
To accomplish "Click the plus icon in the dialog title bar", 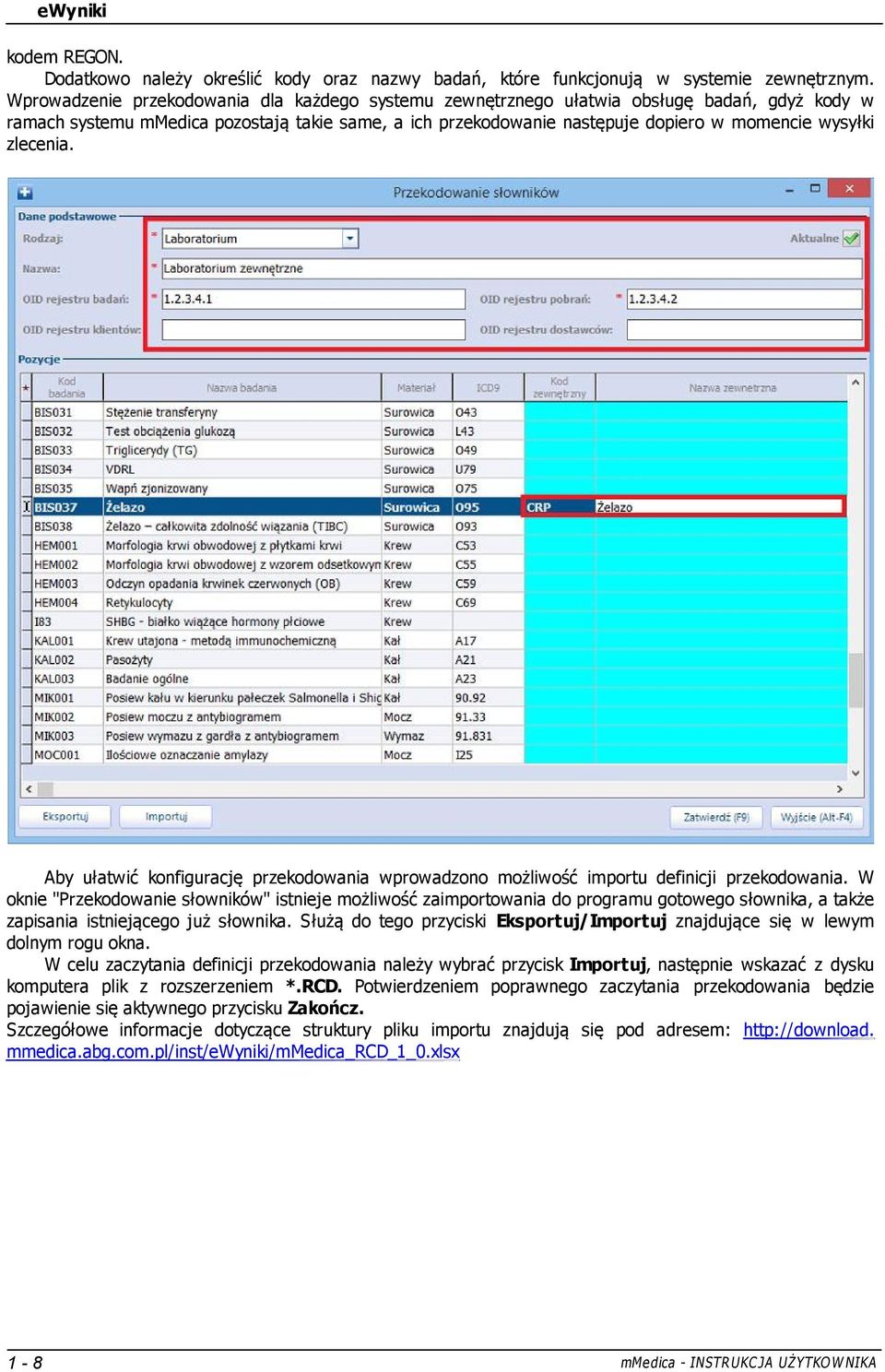I will pyautogui.click(x=25, y=192).
